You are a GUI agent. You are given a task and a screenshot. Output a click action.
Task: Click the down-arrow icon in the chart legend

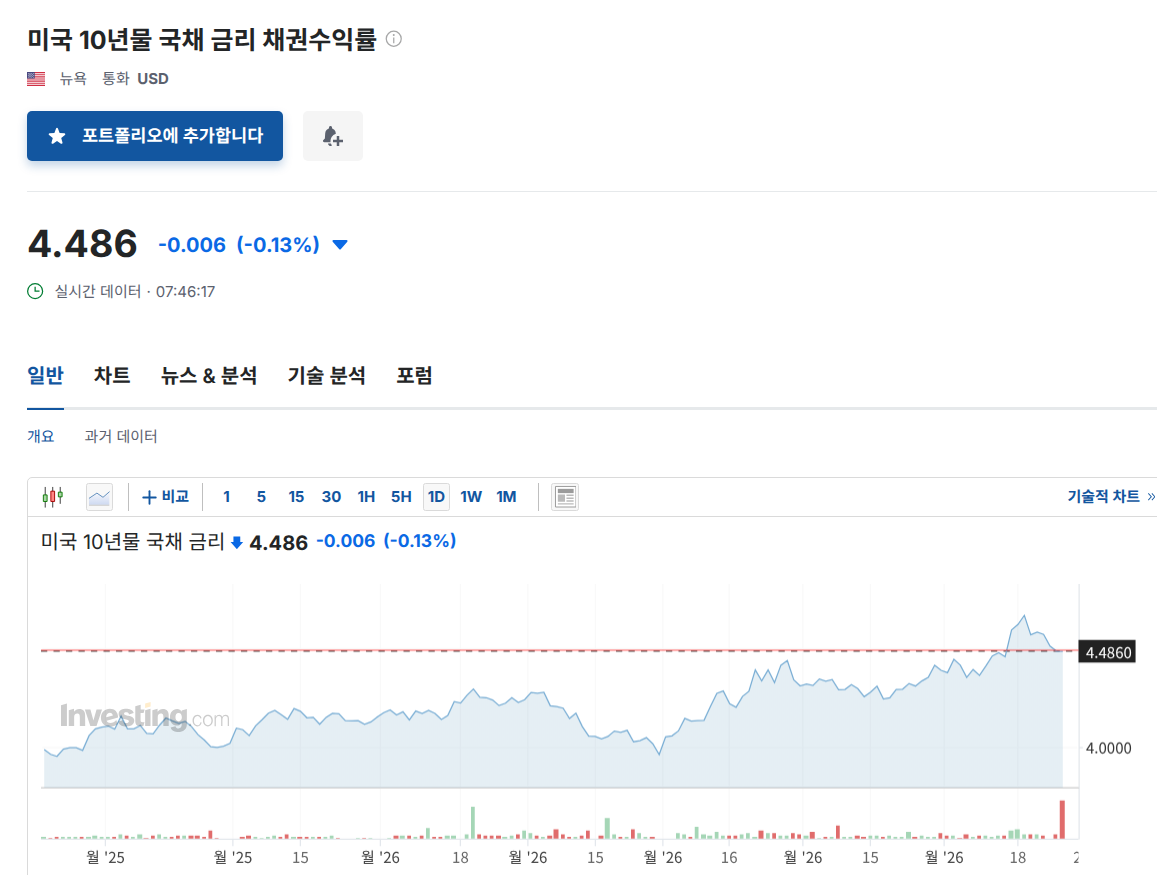click(x=237, y=543)
